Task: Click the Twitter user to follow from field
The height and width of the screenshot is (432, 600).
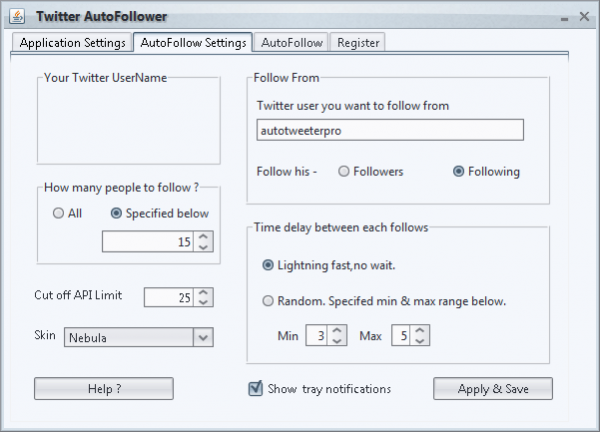Action: pyautogui.click(x=390, y=130)
